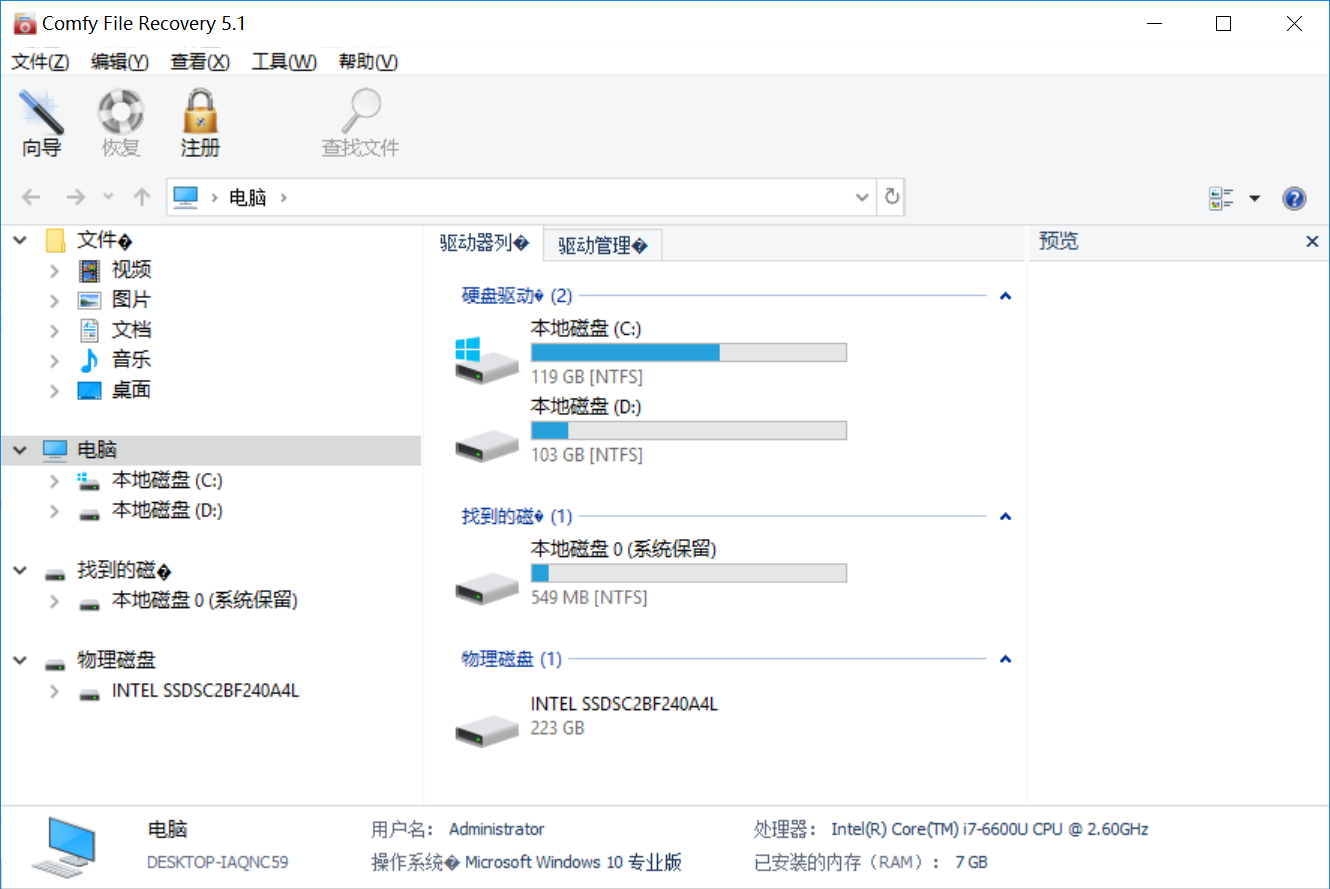Open the 帮助(V) menu

[x=368, y=62]
